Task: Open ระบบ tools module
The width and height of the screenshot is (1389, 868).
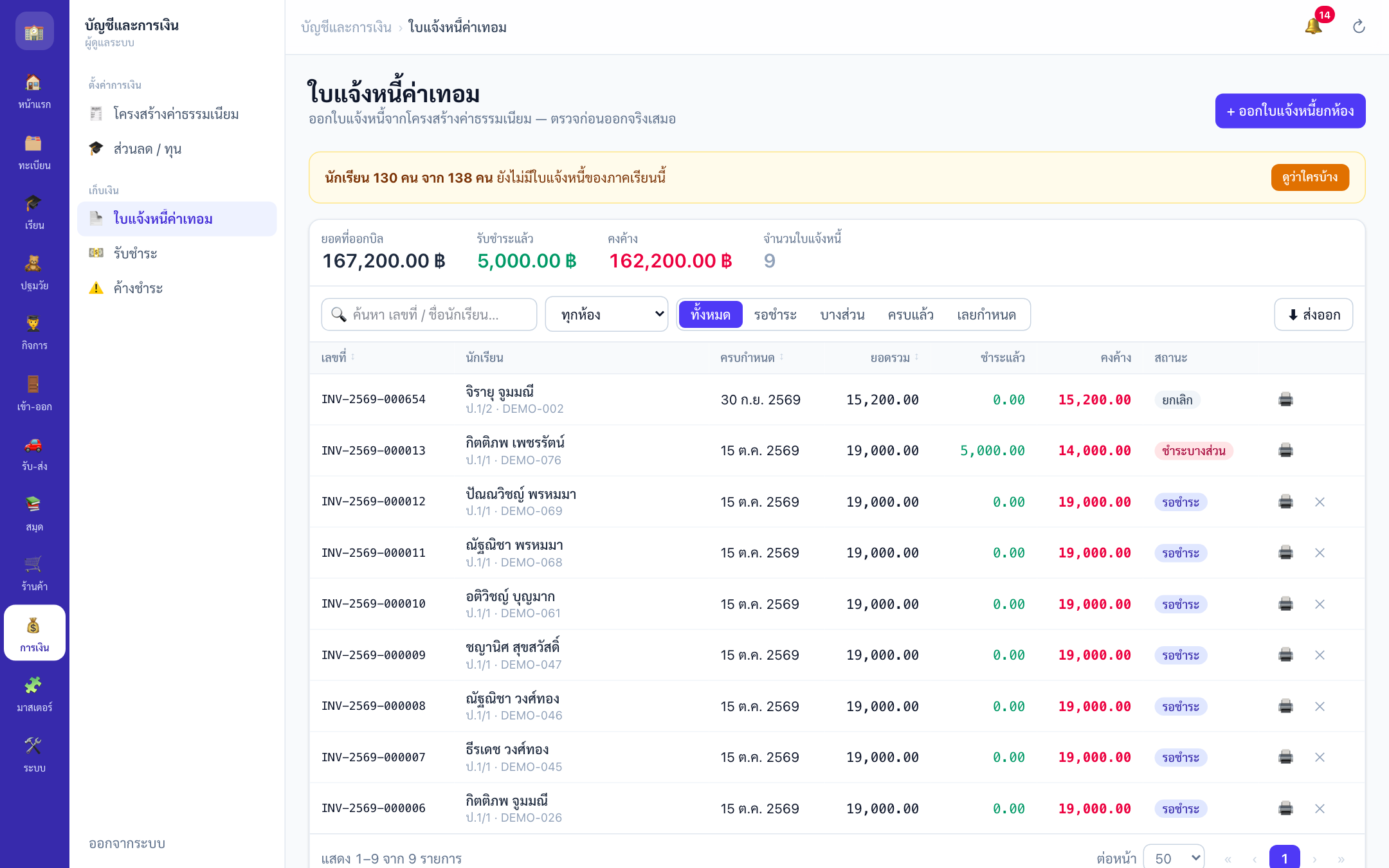Action: 35,755
